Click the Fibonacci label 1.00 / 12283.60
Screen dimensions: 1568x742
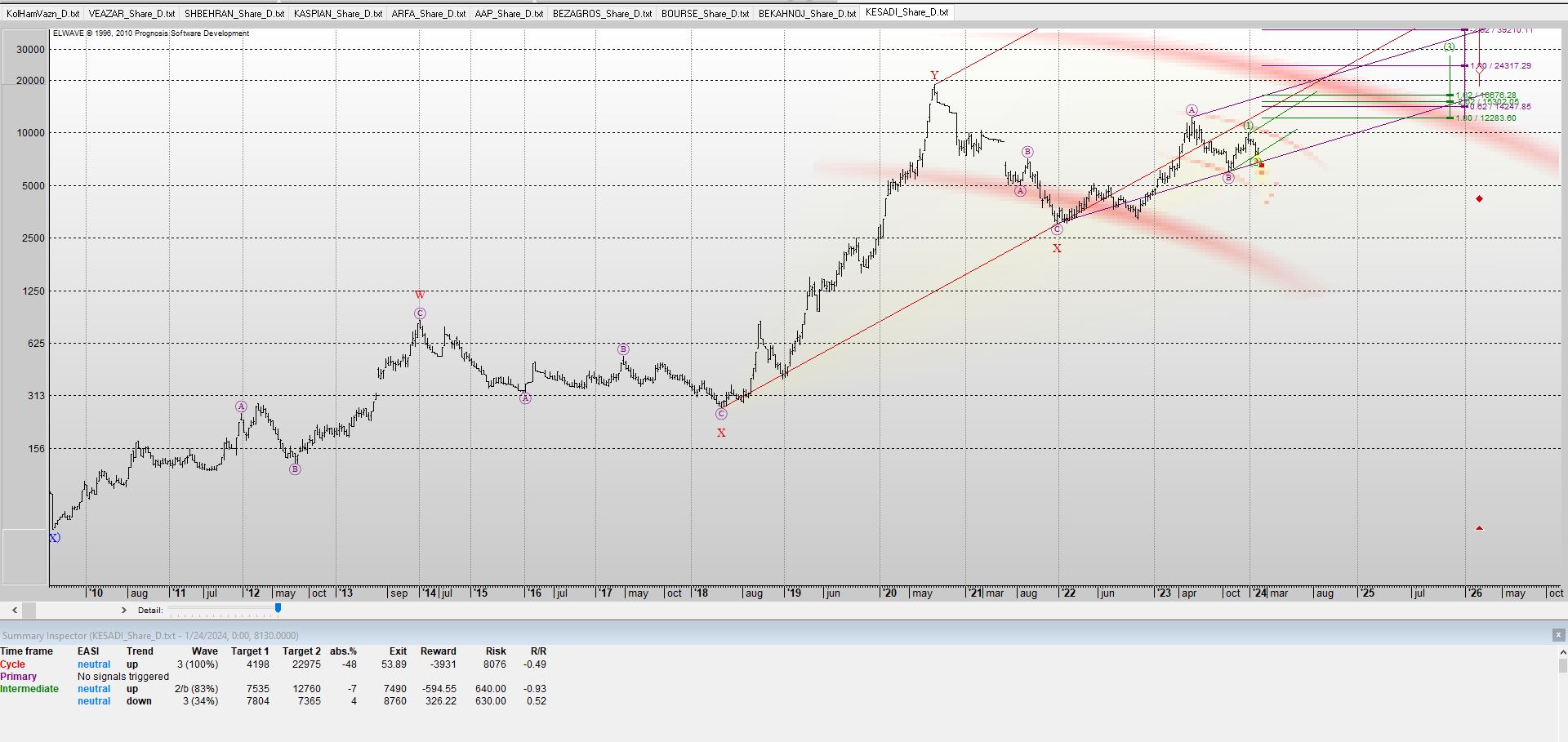1486,118
